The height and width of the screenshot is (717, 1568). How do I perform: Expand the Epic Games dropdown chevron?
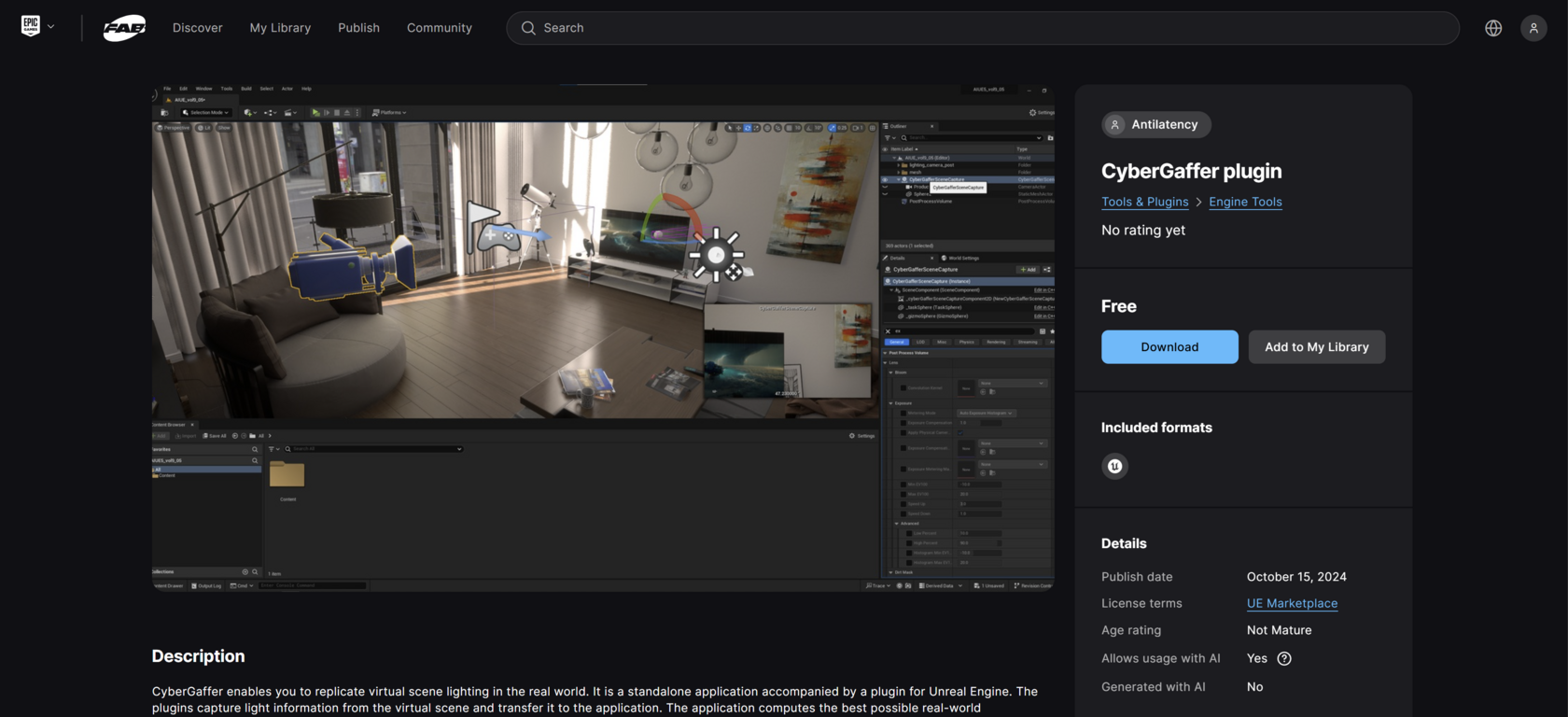point(51,27)
